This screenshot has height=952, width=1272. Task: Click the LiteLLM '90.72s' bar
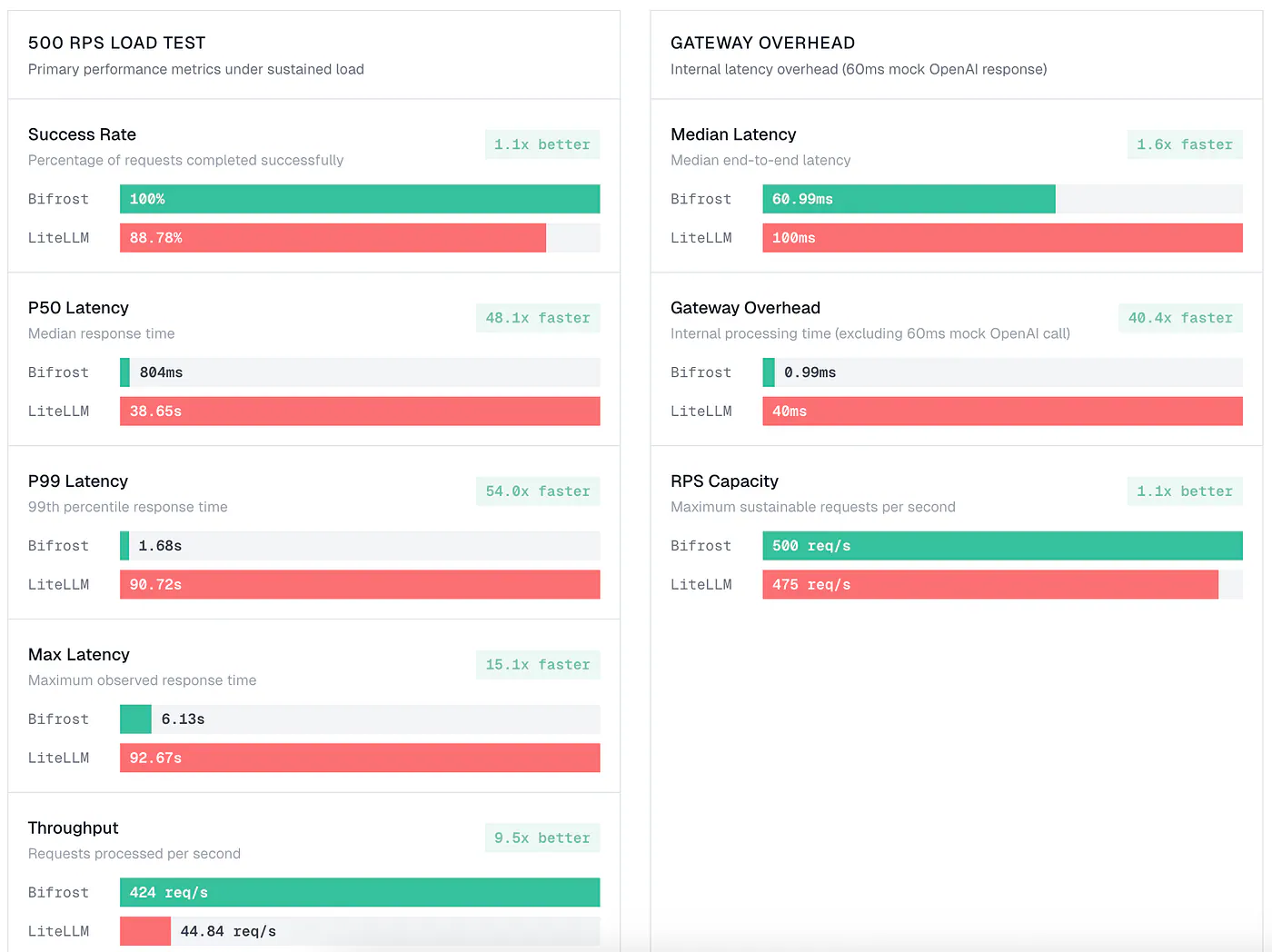point(360,584)
